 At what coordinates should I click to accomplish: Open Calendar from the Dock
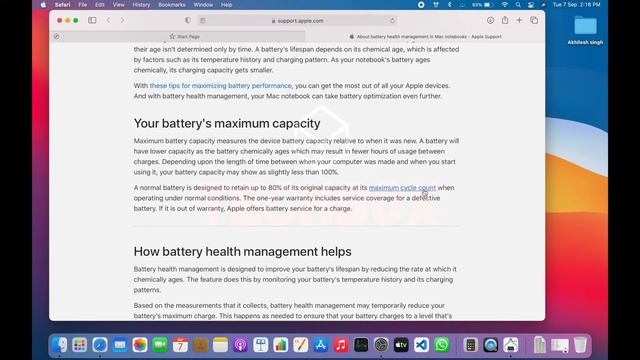point(180,345)
